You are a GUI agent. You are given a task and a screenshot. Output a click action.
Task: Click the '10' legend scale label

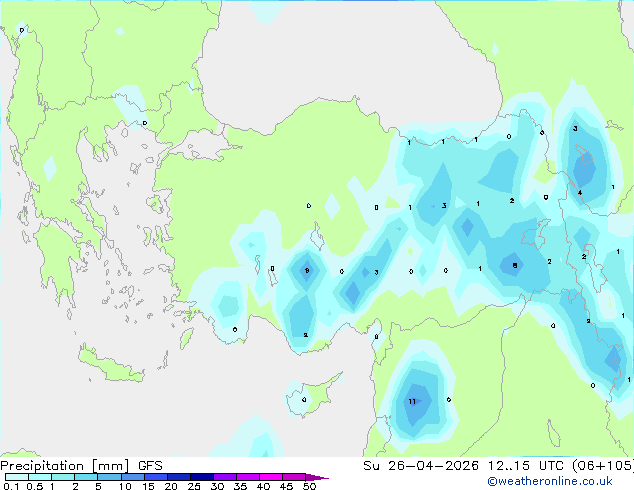(125, 486)
